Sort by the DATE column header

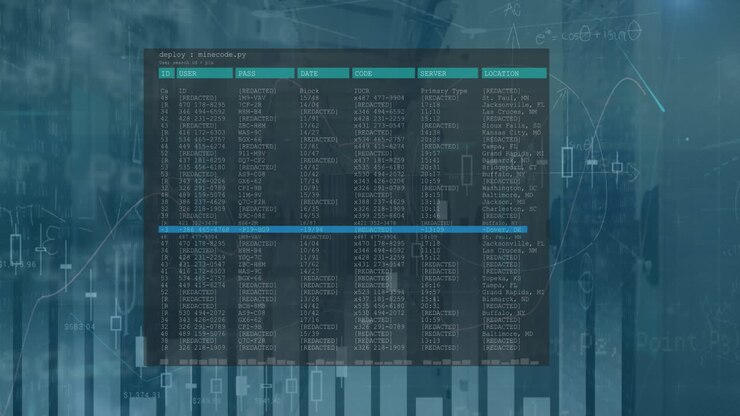[x=323, y=74]
